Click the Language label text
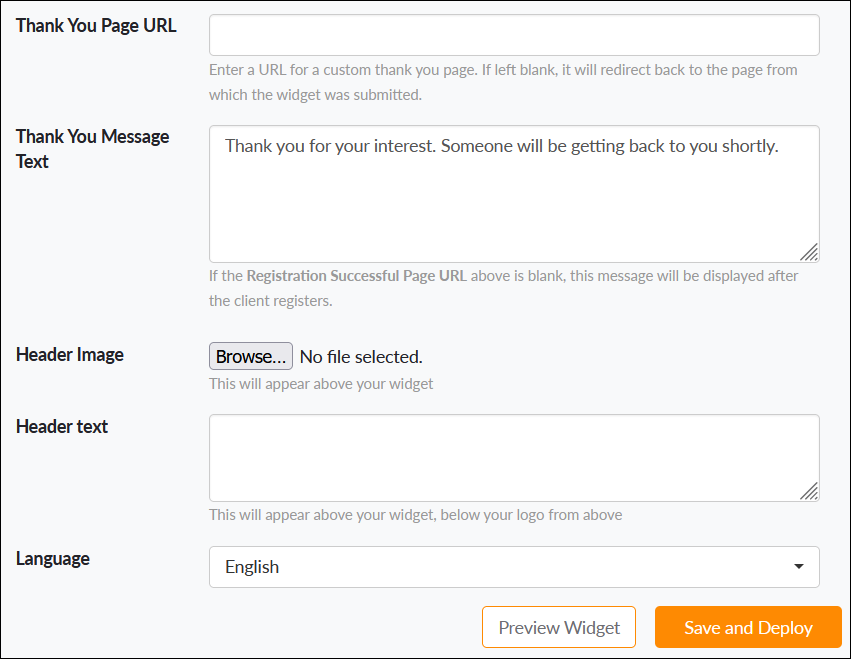The height and width of the screenshot is (659, 851). tap(52, 558)
